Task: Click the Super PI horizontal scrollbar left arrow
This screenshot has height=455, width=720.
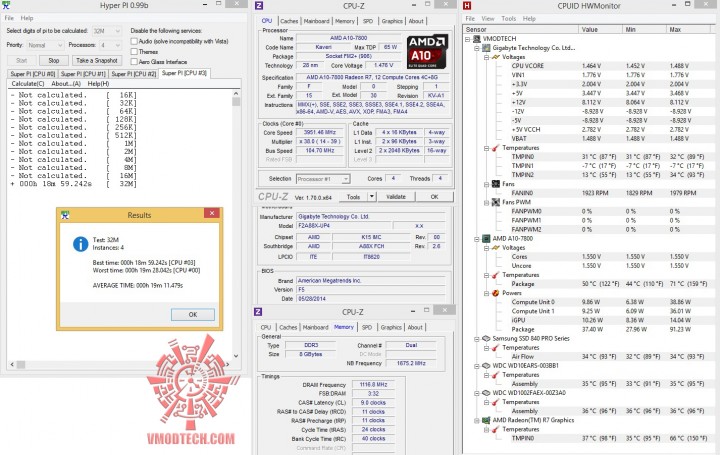Action: tap(12, 365)
